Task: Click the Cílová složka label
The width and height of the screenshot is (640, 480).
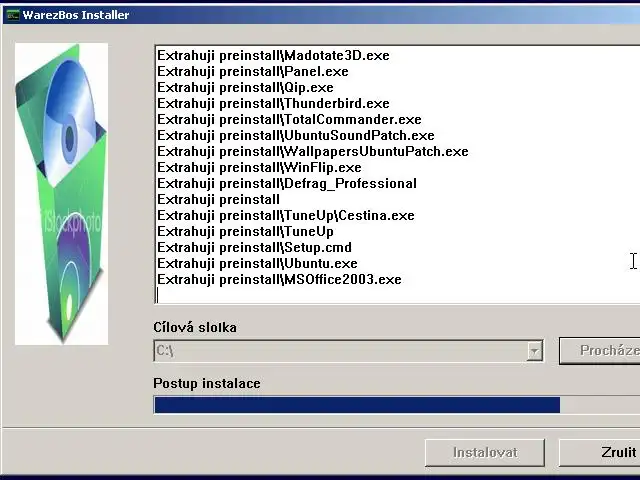Action: coord(195,327)
